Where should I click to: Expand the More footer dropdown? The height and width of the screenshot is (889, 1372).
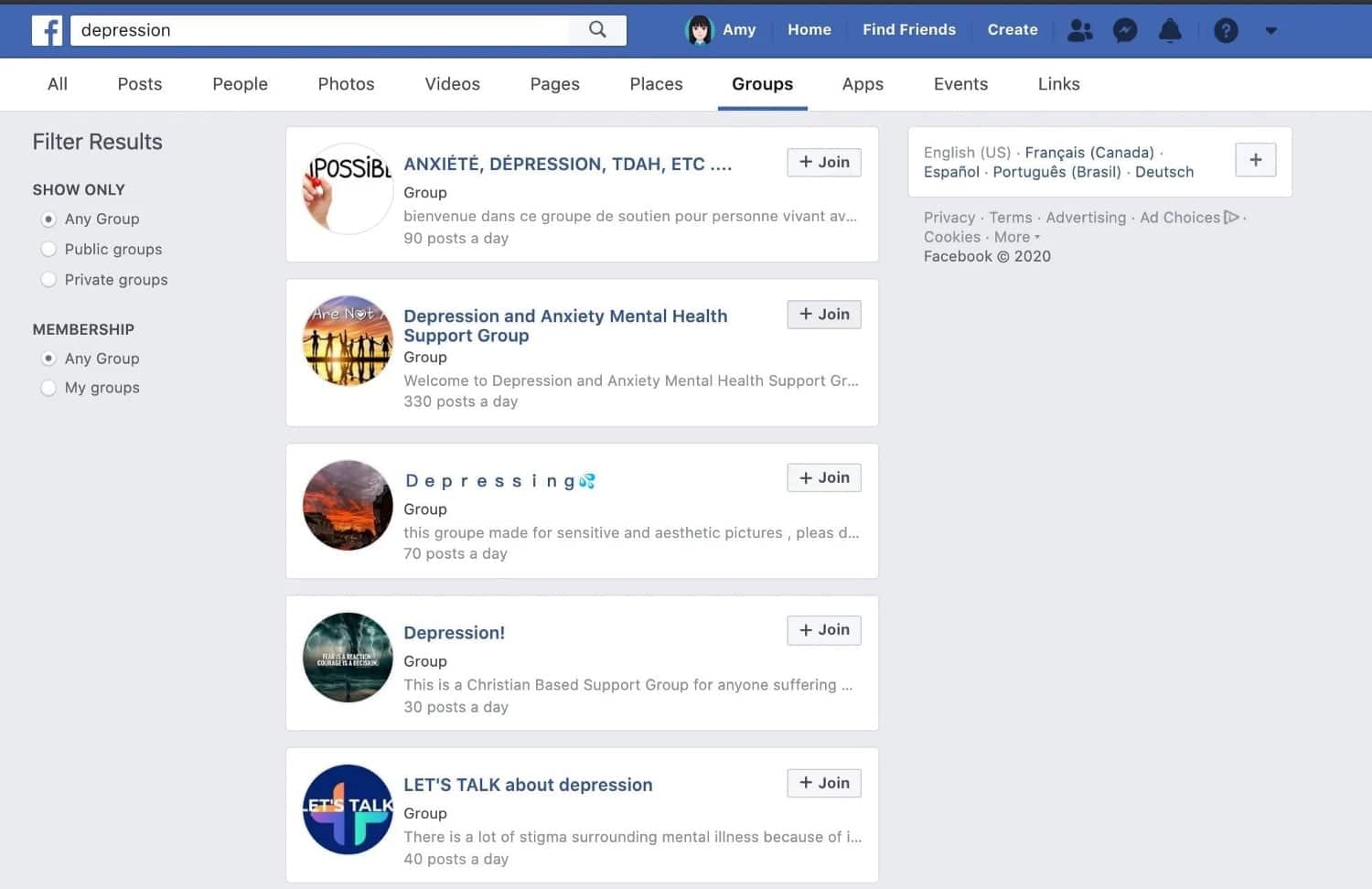(x=1017, y=237)
